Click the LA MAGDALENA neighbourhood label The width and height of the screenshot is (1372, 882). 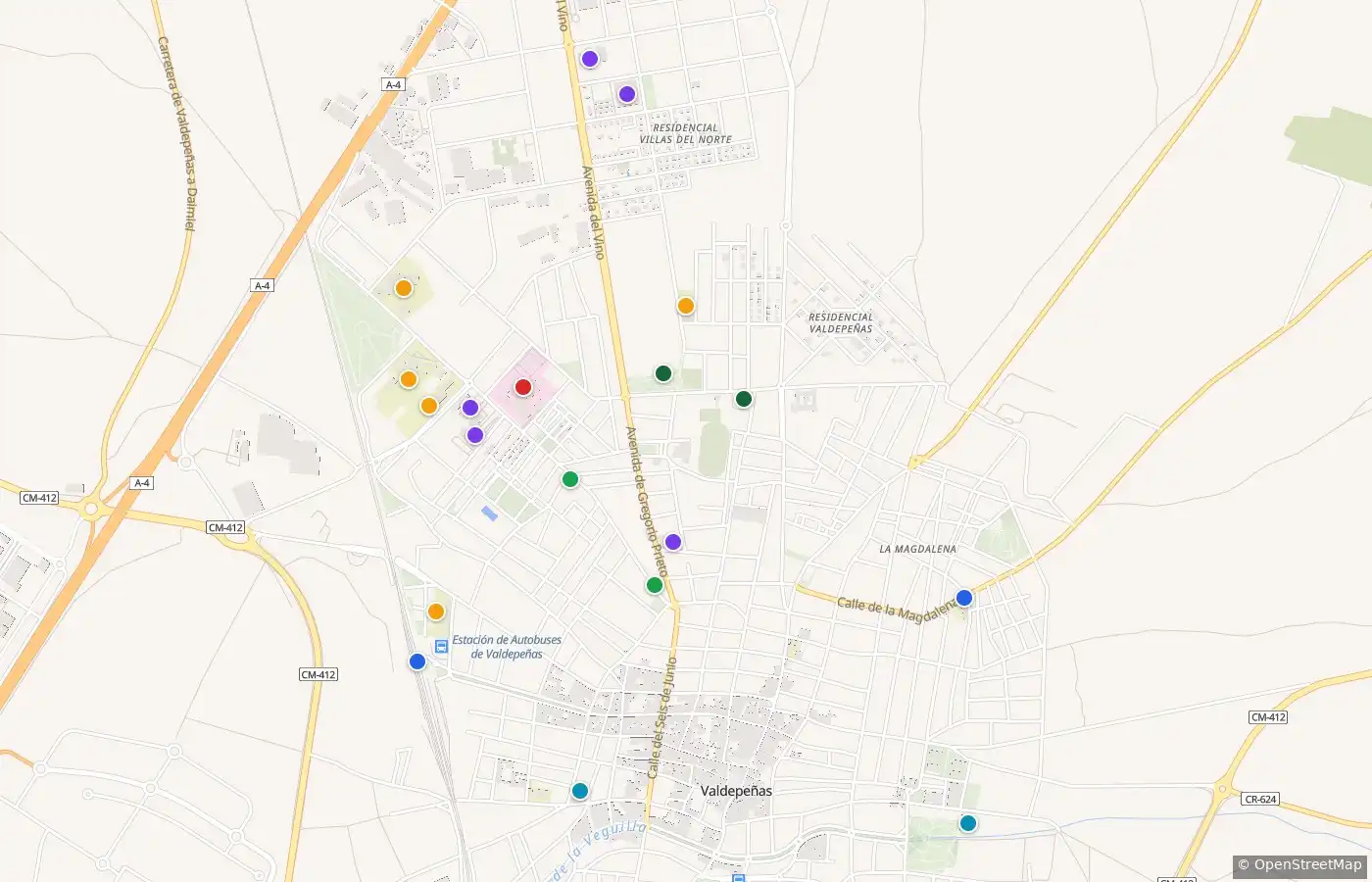917,549
